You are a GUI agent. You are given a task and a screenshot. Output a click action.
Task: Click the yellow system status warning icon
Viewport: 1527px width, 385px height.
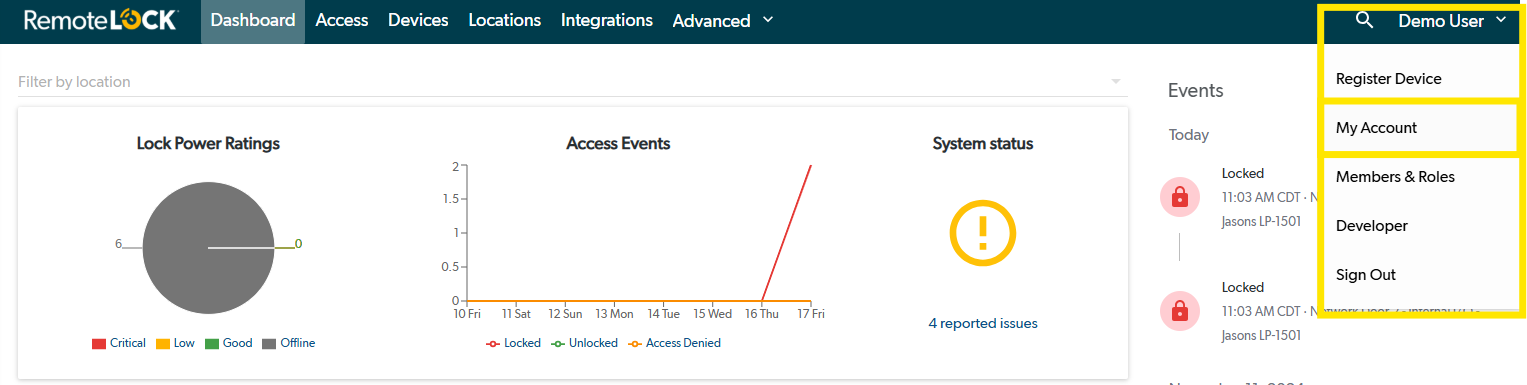(x=982, y=233)
